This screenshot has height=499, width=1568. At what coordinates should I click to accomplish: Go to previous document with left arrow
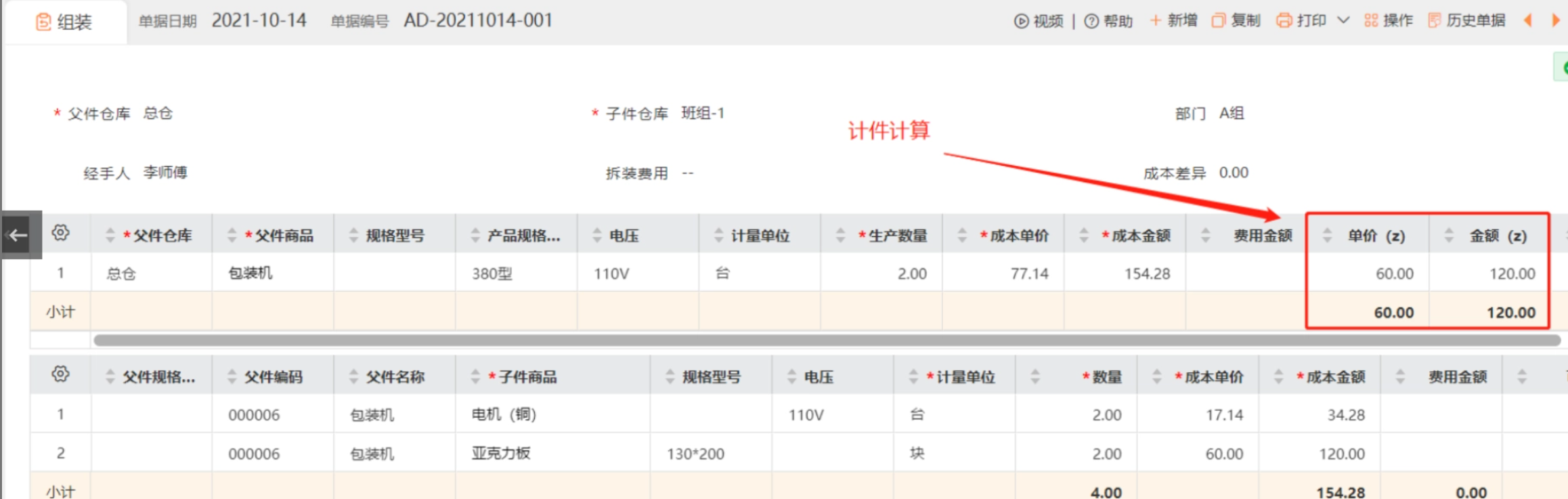(x=1528, y=20)
